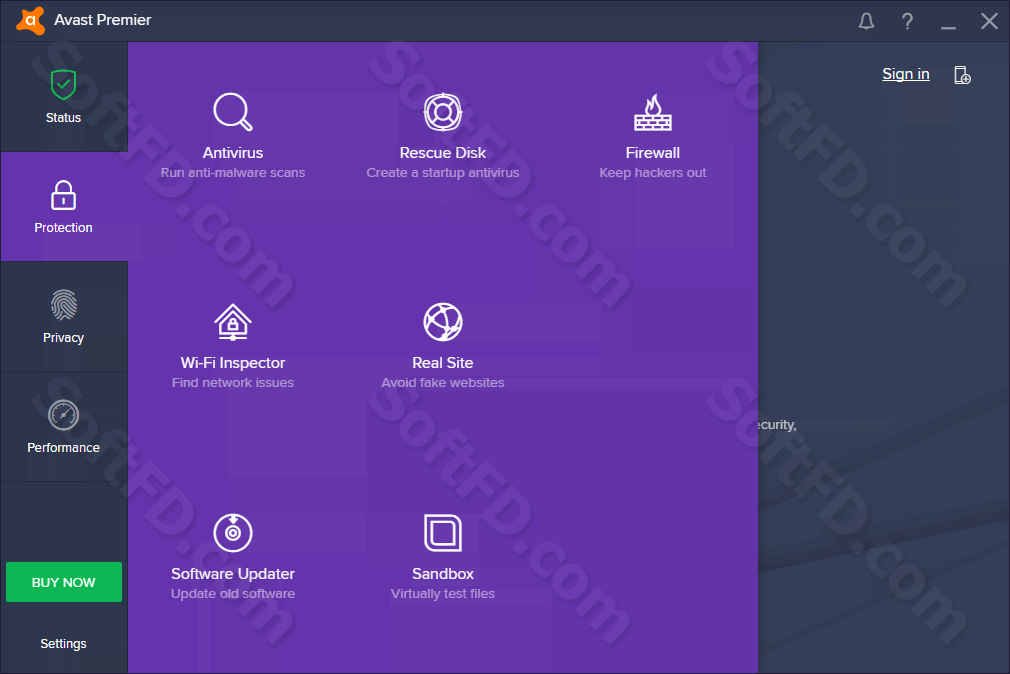Click the Performance gauge icon

63,415
